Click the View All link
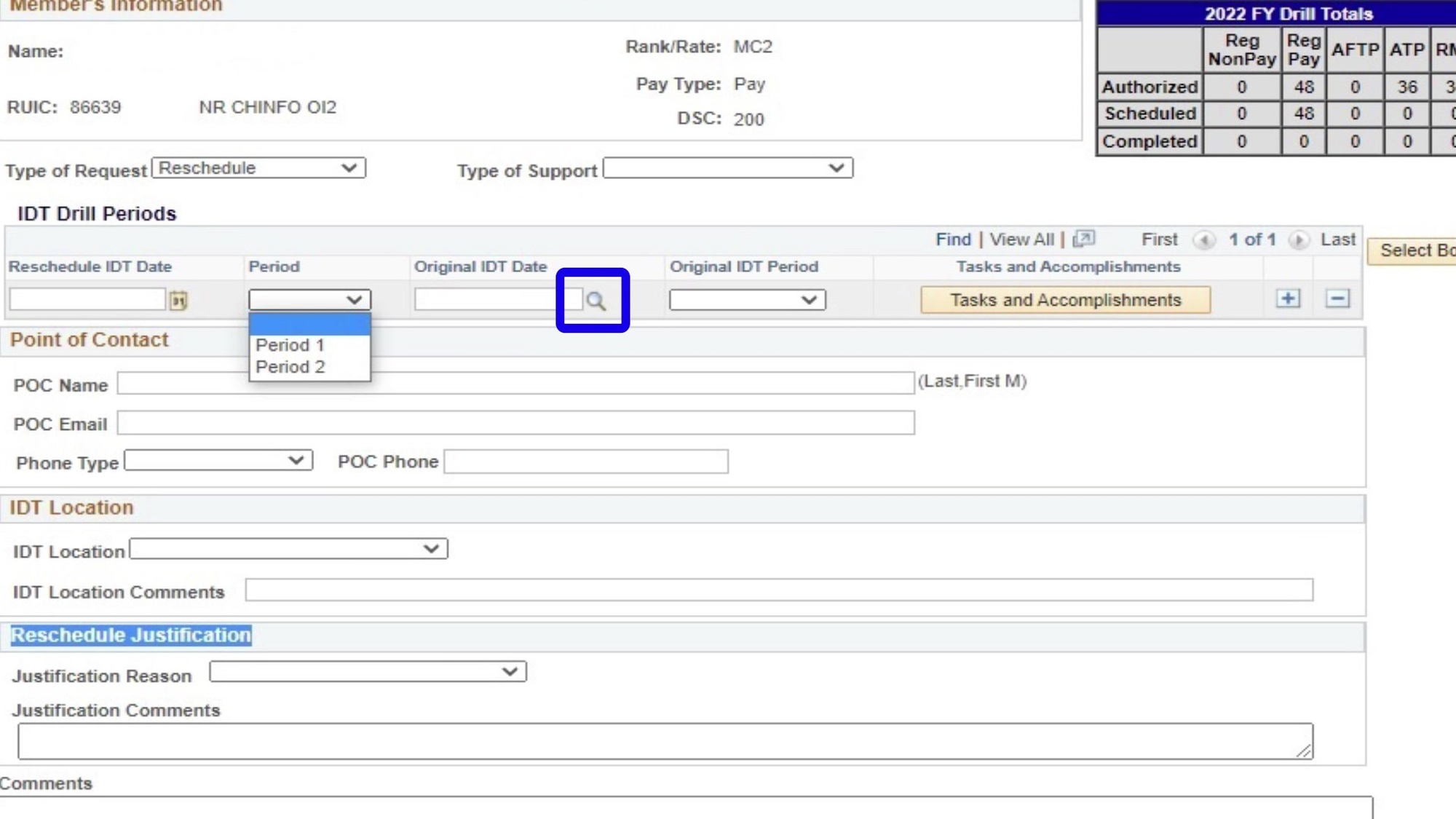This screenshot has height=819, width=1456. coord(1021,240)
